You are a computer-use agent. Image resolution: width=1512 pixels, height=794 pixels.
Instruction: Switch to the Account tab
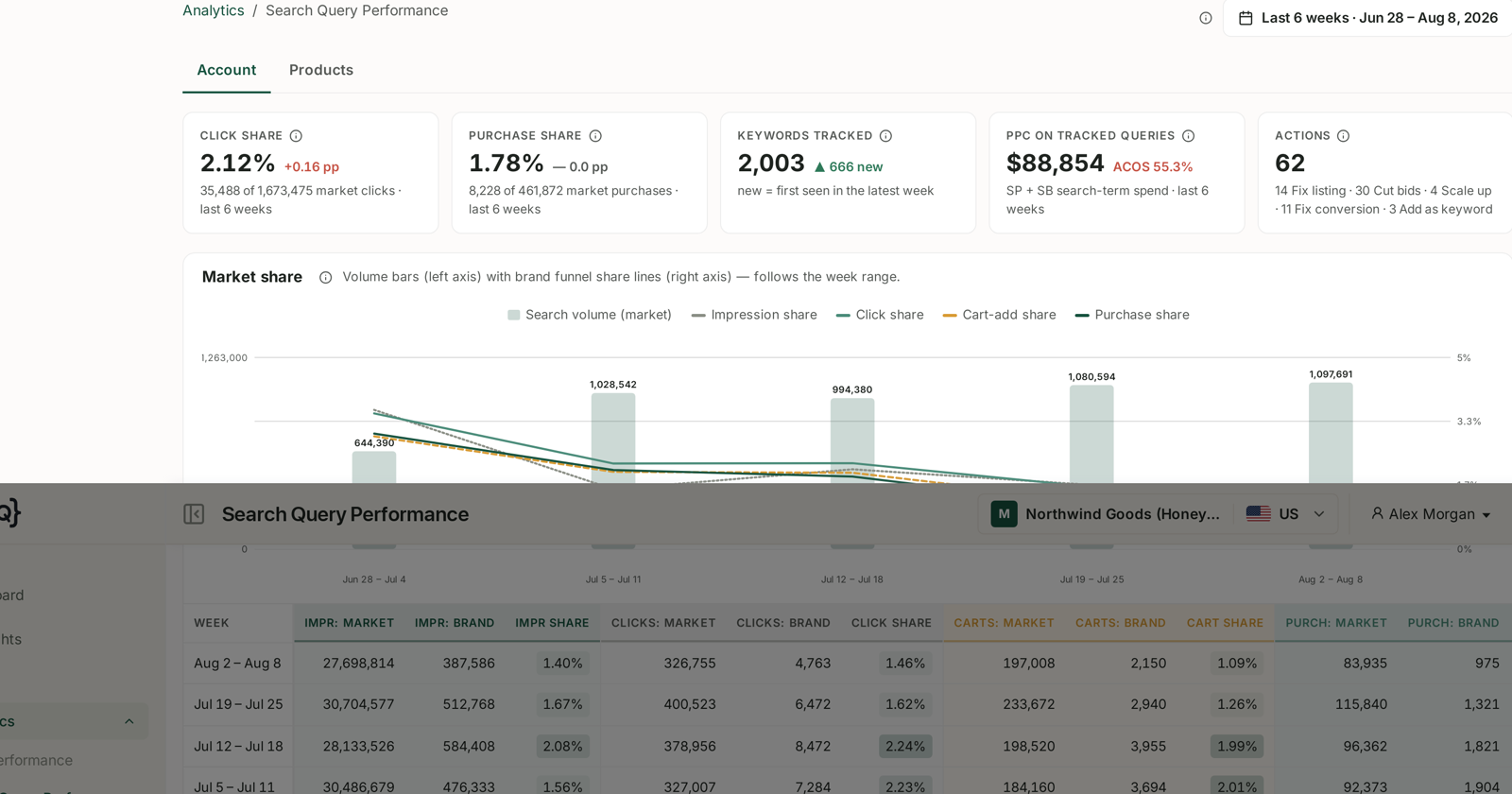226,70
